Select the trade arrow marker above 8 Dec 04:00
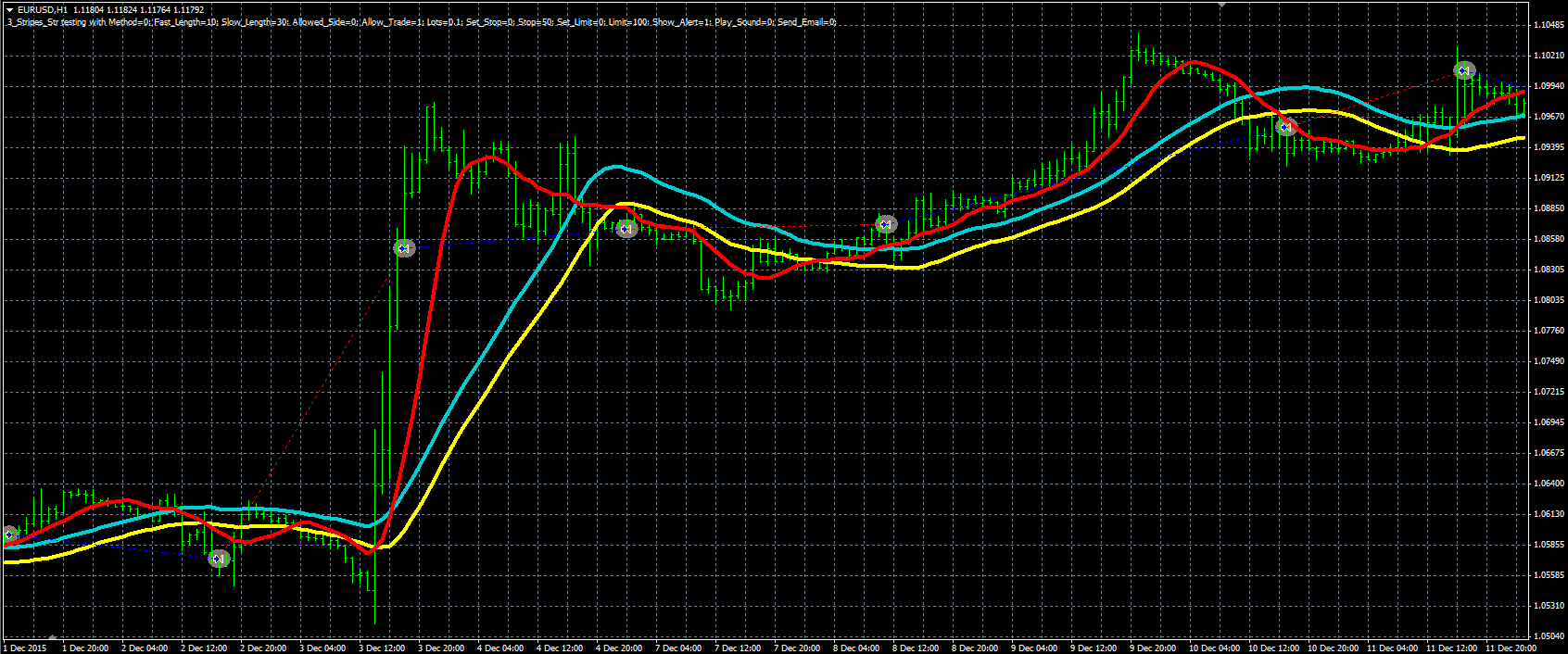 (x=887, y=224)
